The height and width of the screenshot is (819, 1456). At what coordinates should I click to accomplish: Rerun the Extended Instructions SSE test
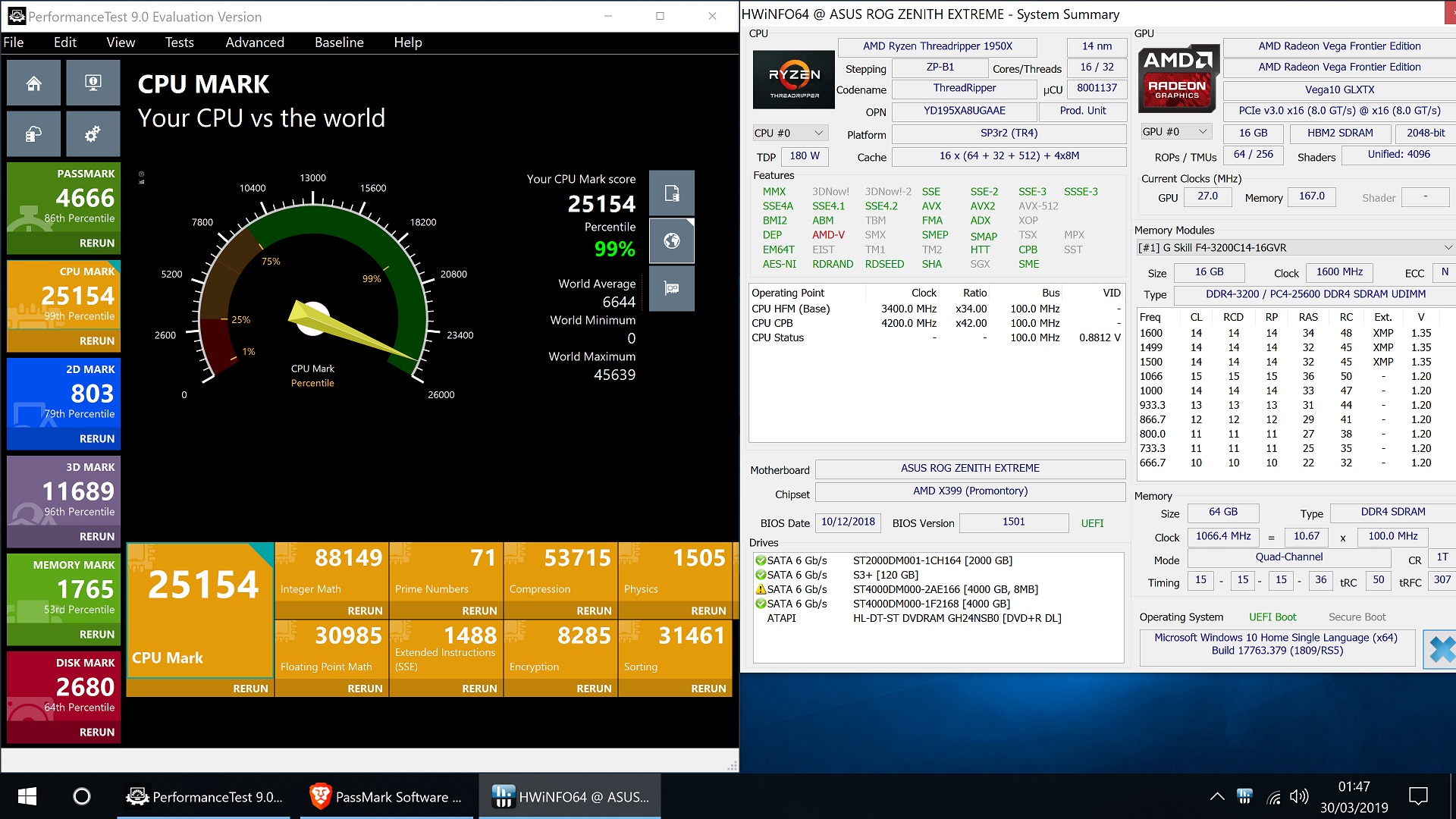479,689
